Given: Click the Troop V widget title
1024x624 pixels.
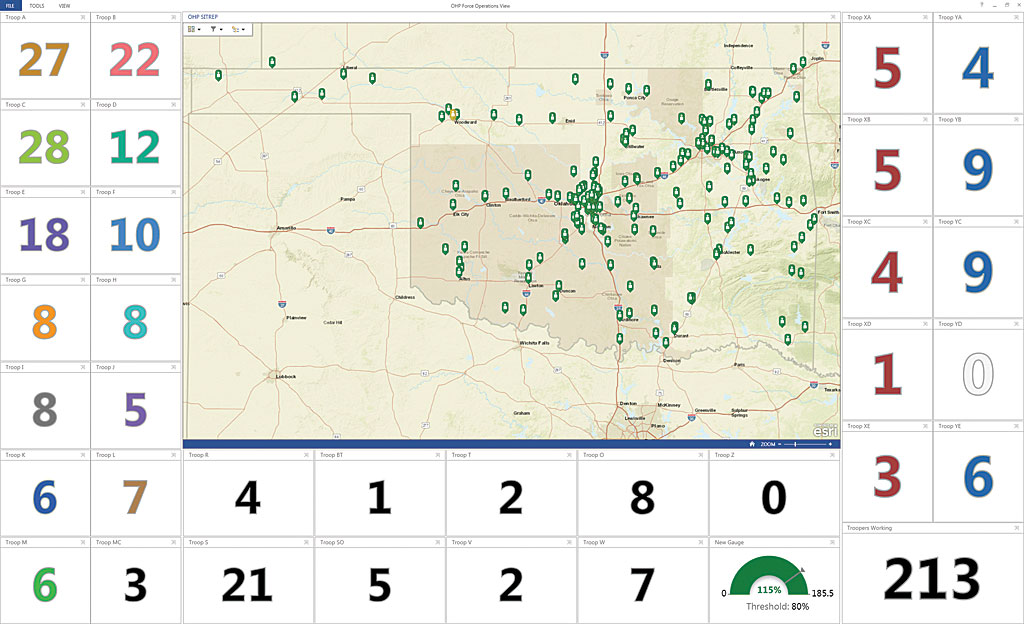Looking at the screenshot, I should [x=461, y=542].
